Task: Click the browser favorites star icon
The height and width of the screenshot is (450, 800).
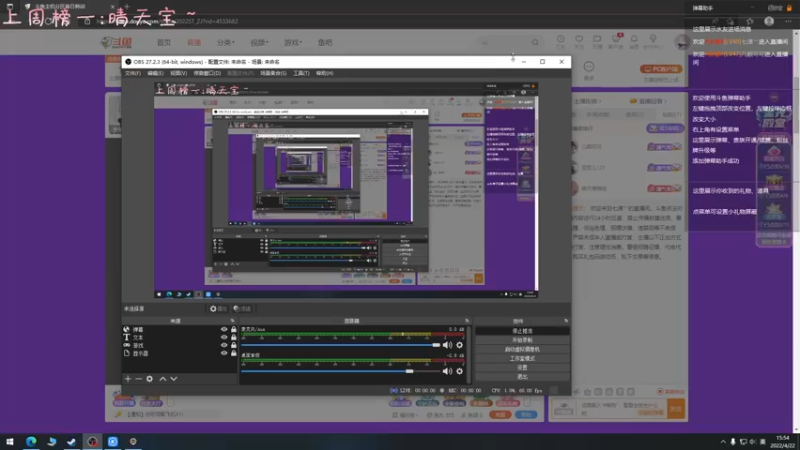Action: pos(749,21)
